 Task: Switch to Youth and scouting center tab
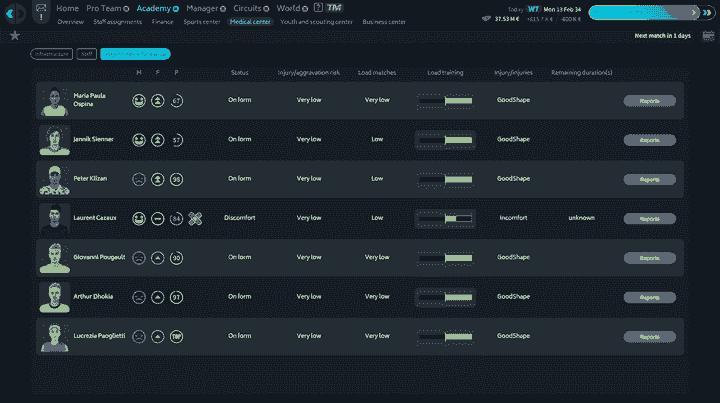pyautogui.click(x=318, y=21)
